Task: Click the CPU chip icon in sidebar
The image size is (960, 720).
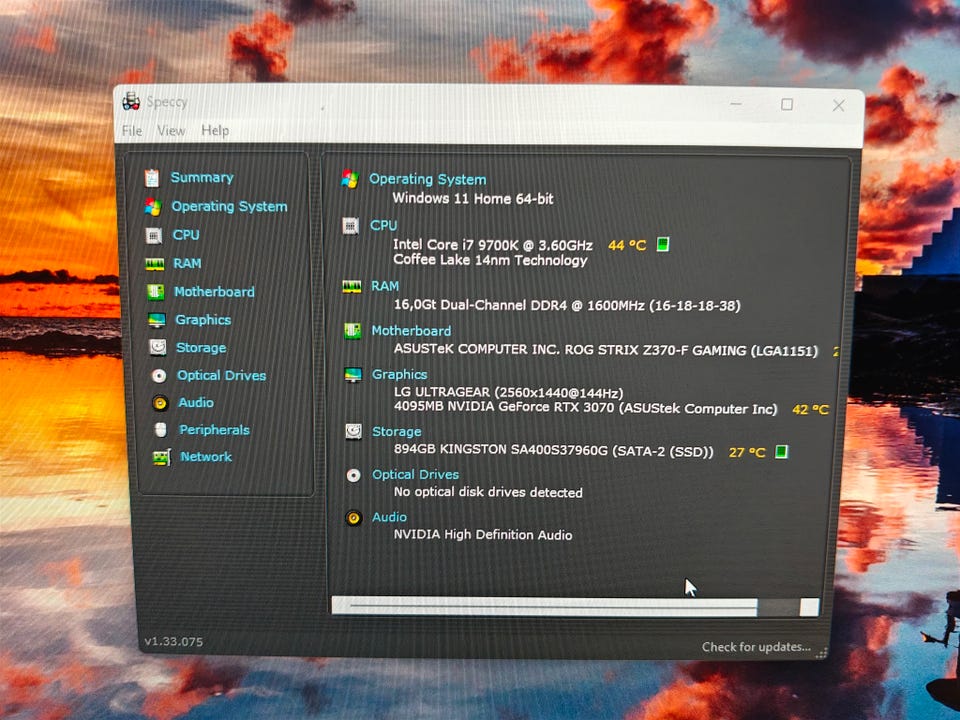Action: [x=154, y=235]
